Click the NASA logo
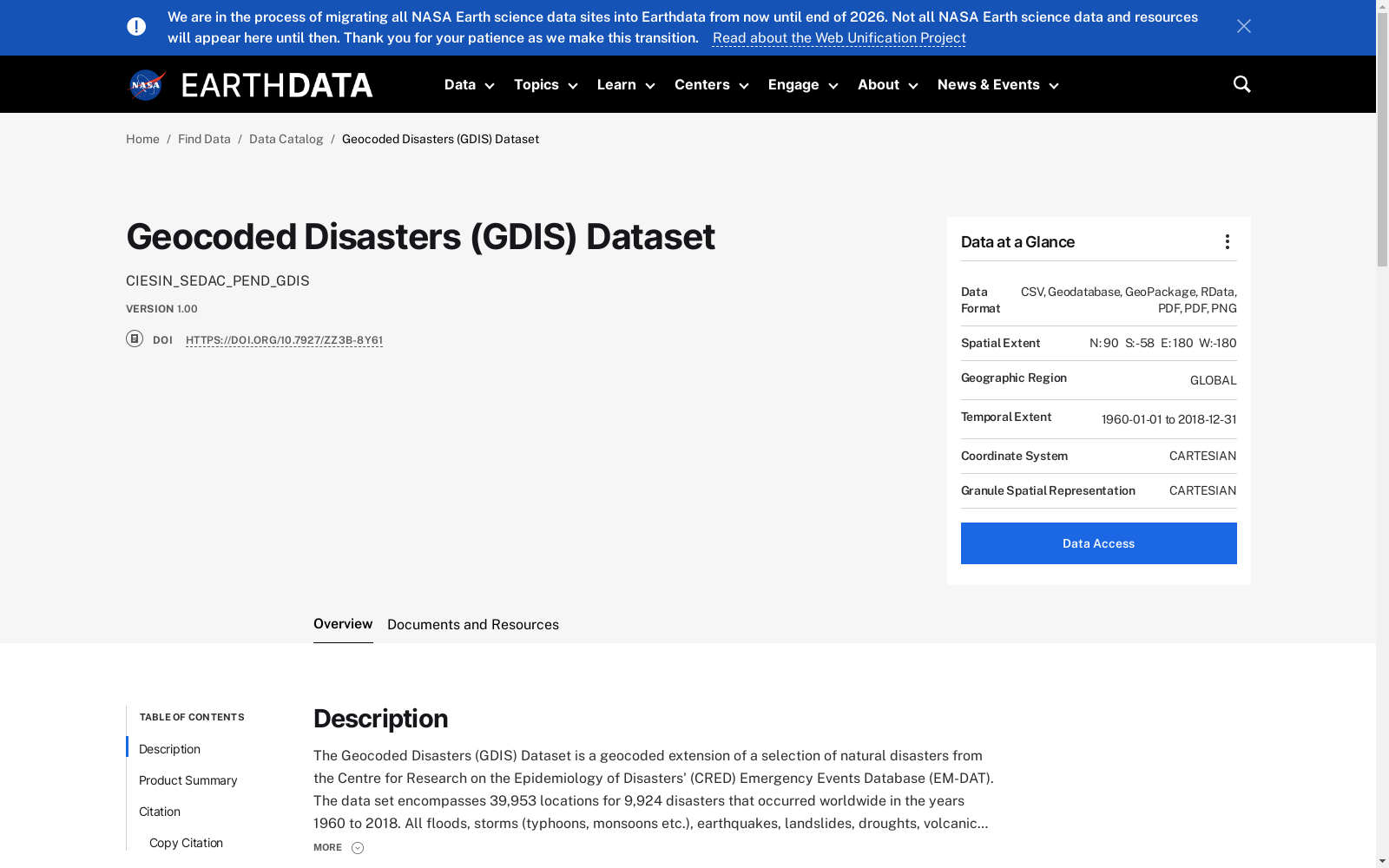 coord(147,85)
